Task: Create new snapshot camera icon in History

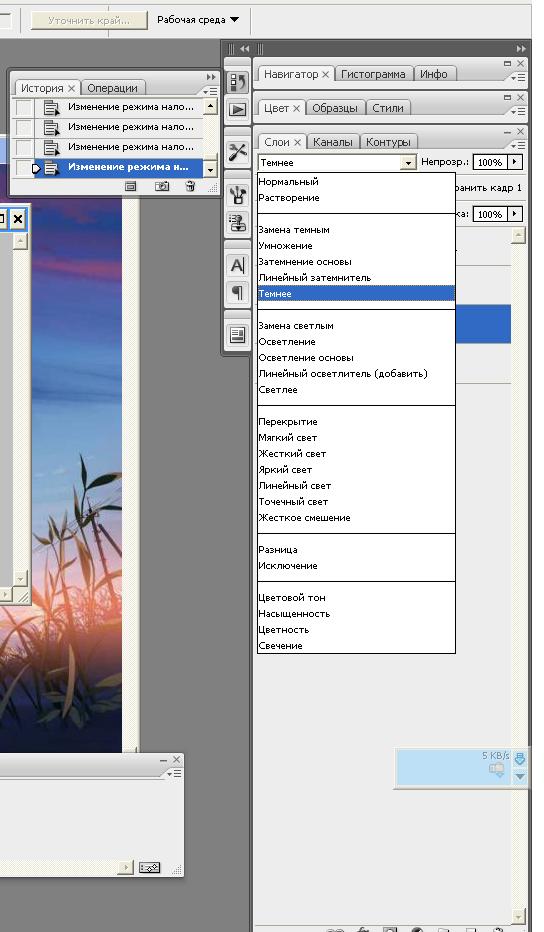Action: click(162, 186)
